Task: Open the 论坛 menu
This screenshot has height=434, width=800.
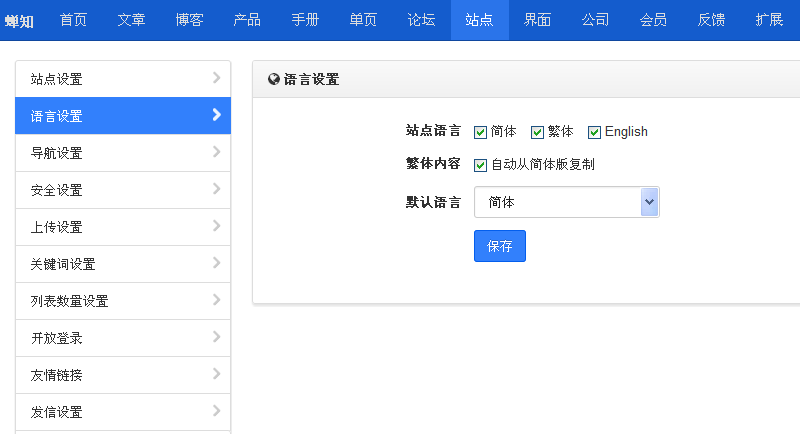Action: 421,20
